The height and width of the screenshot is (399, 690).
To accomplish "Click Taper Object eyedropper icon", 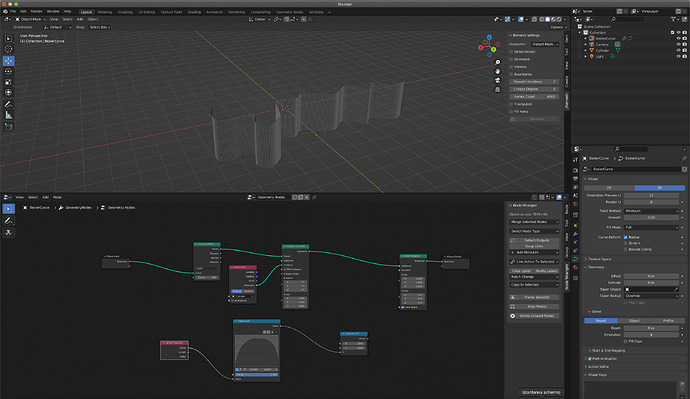I will [x=676, y=289].
